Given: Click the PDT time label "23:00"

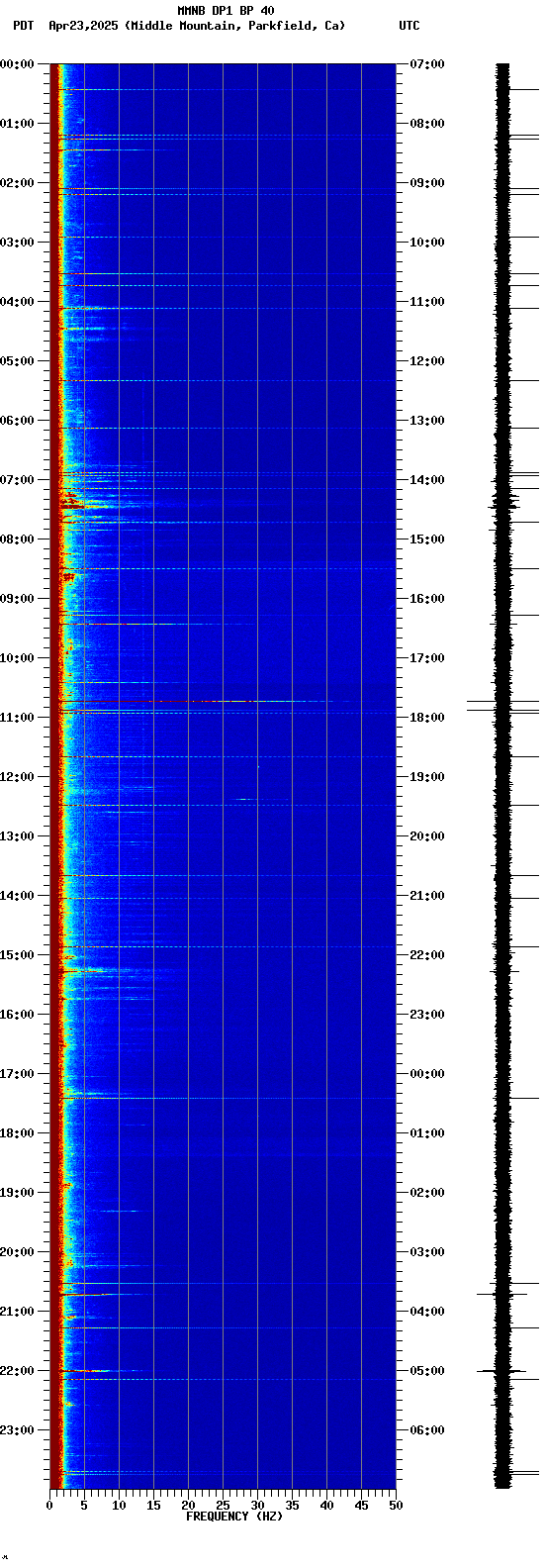Looking at the screenshot, I should click(17, 1430).
